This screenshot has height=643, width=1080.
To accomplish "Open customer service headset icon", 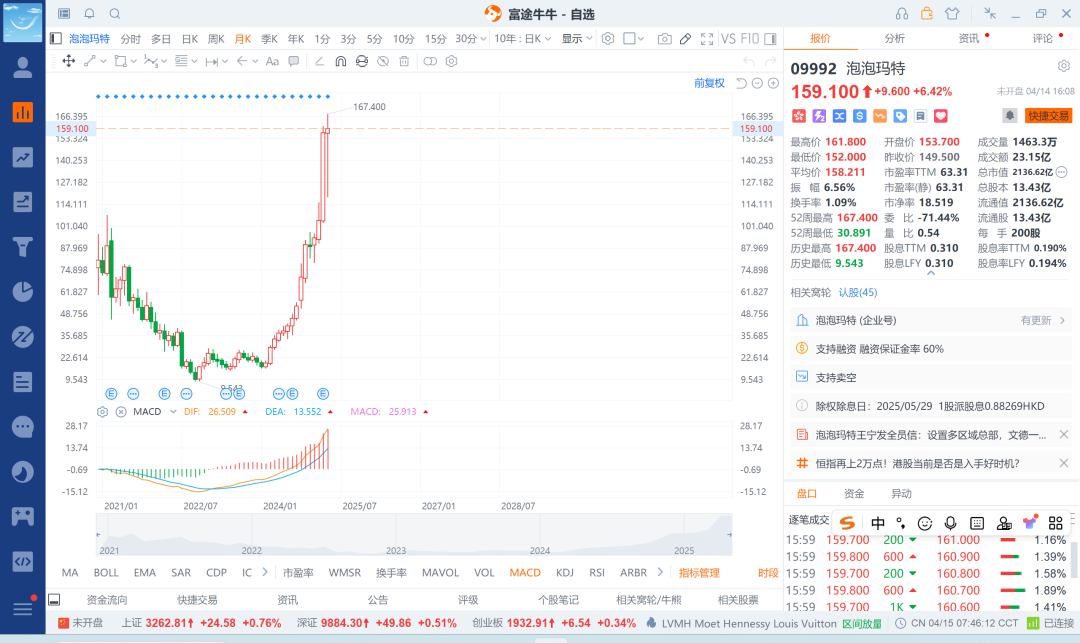I will (x=902, y=14).
